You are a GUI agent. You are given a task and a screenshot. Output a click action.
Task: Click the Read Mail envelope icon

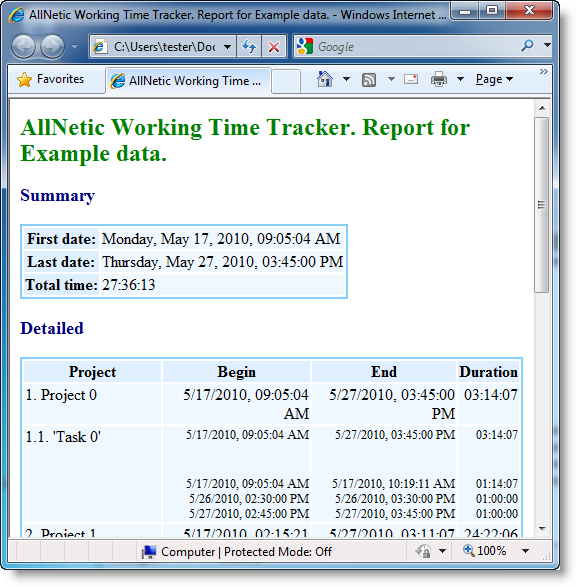pyautogui.click(x=411, y=79)
